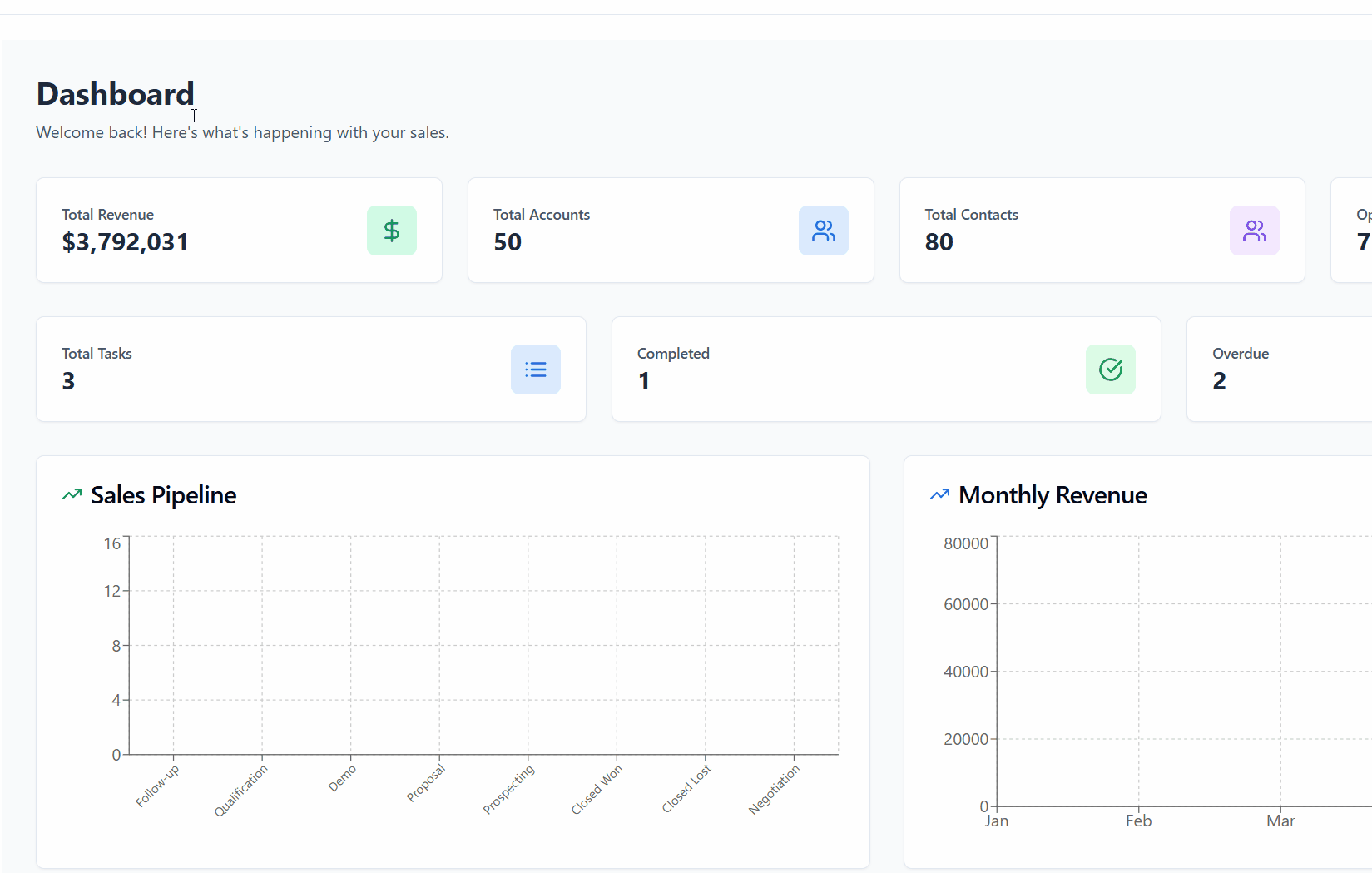Click the Follow-up axis label
The height and width of the screenshot is (873, 1372).
coord(157,786)
